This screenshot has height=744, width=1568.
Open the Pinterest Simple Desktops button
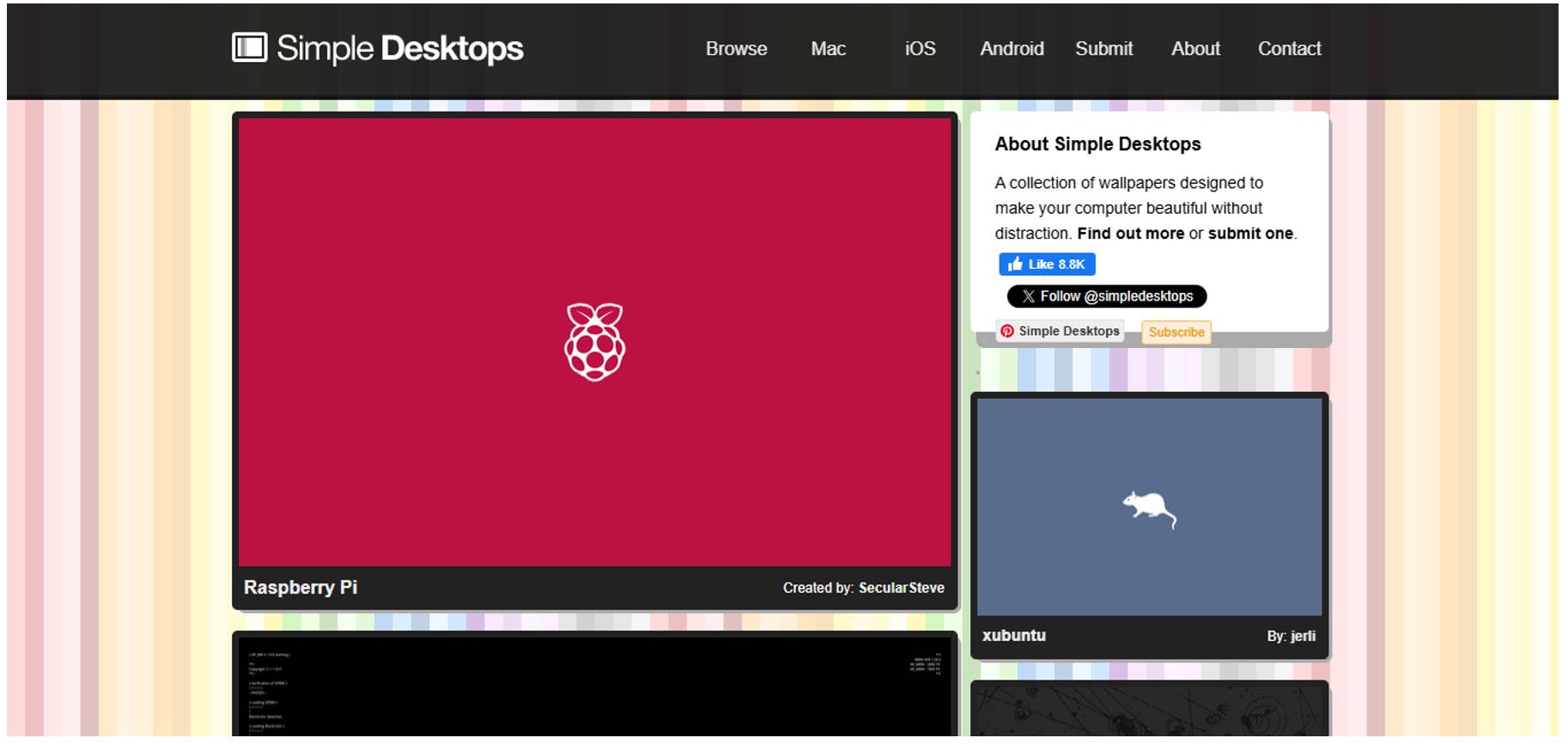pyautogui.click(x=1060, y=331)
